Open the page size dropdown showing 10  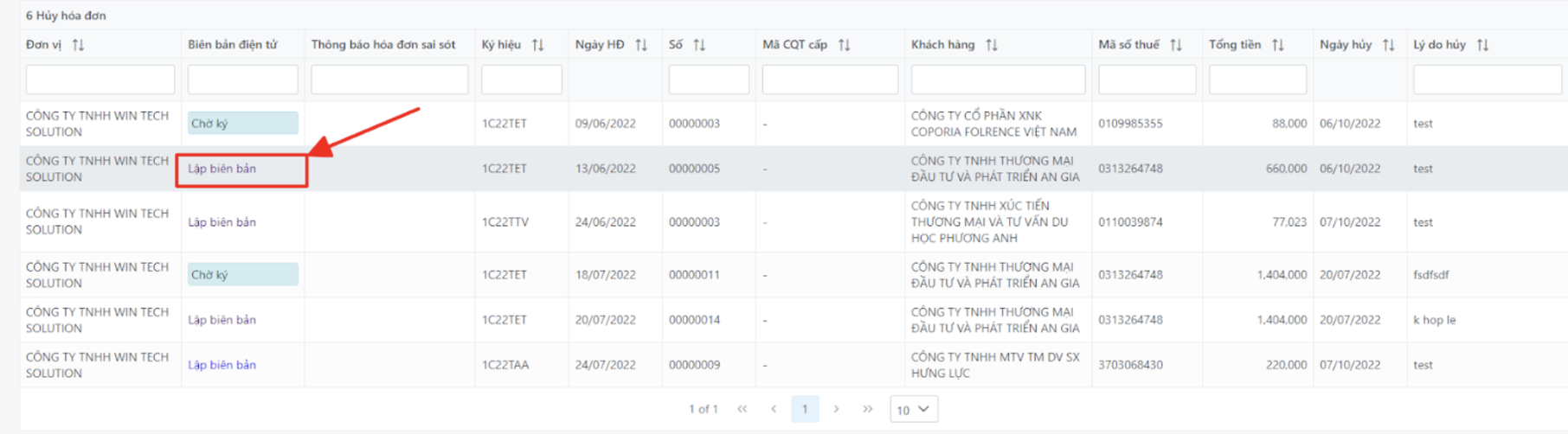(913, 410)
